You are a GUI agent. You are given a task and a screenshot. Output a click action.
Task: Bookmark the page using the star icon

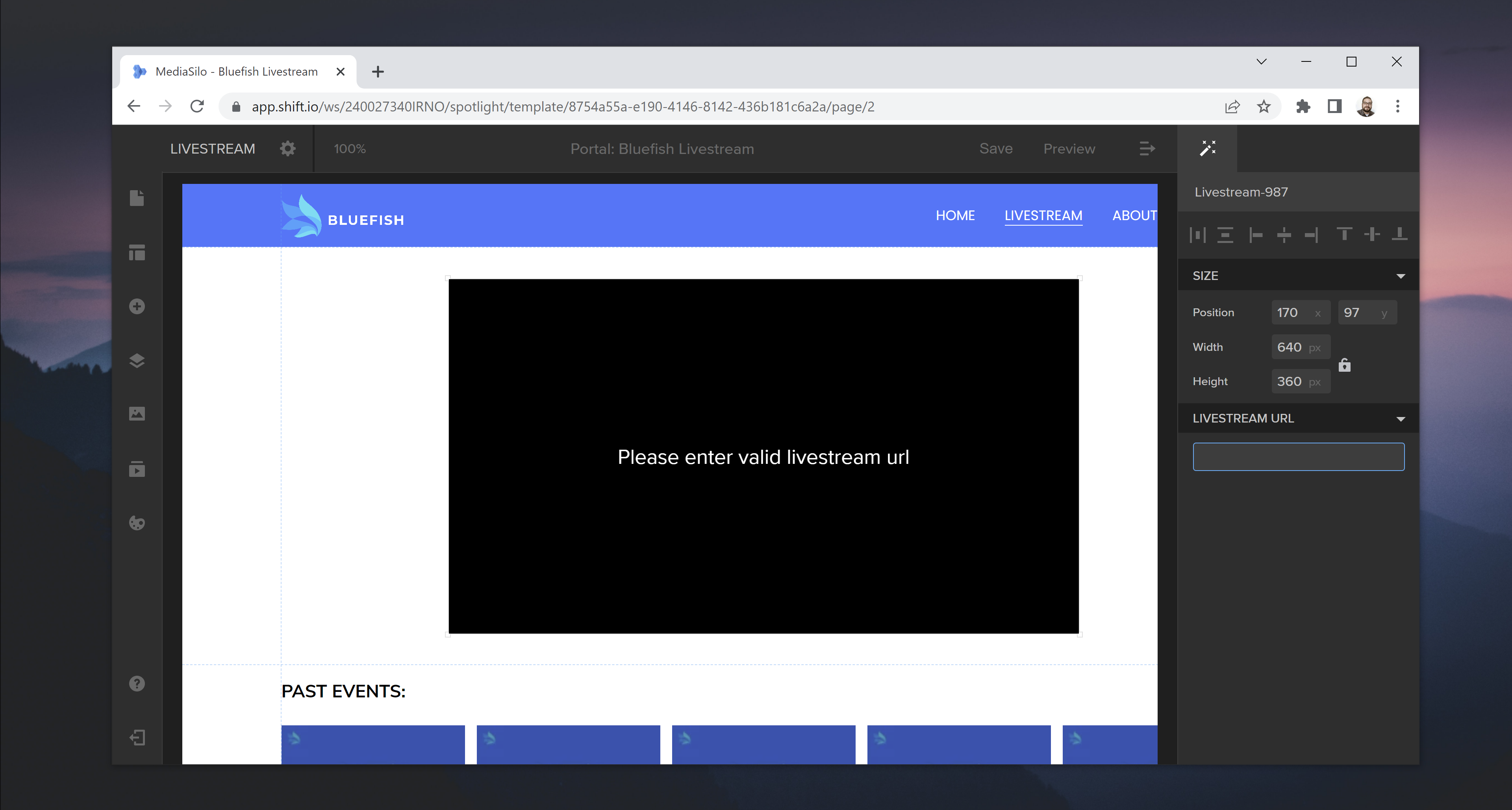click(x=1263, y=106)
